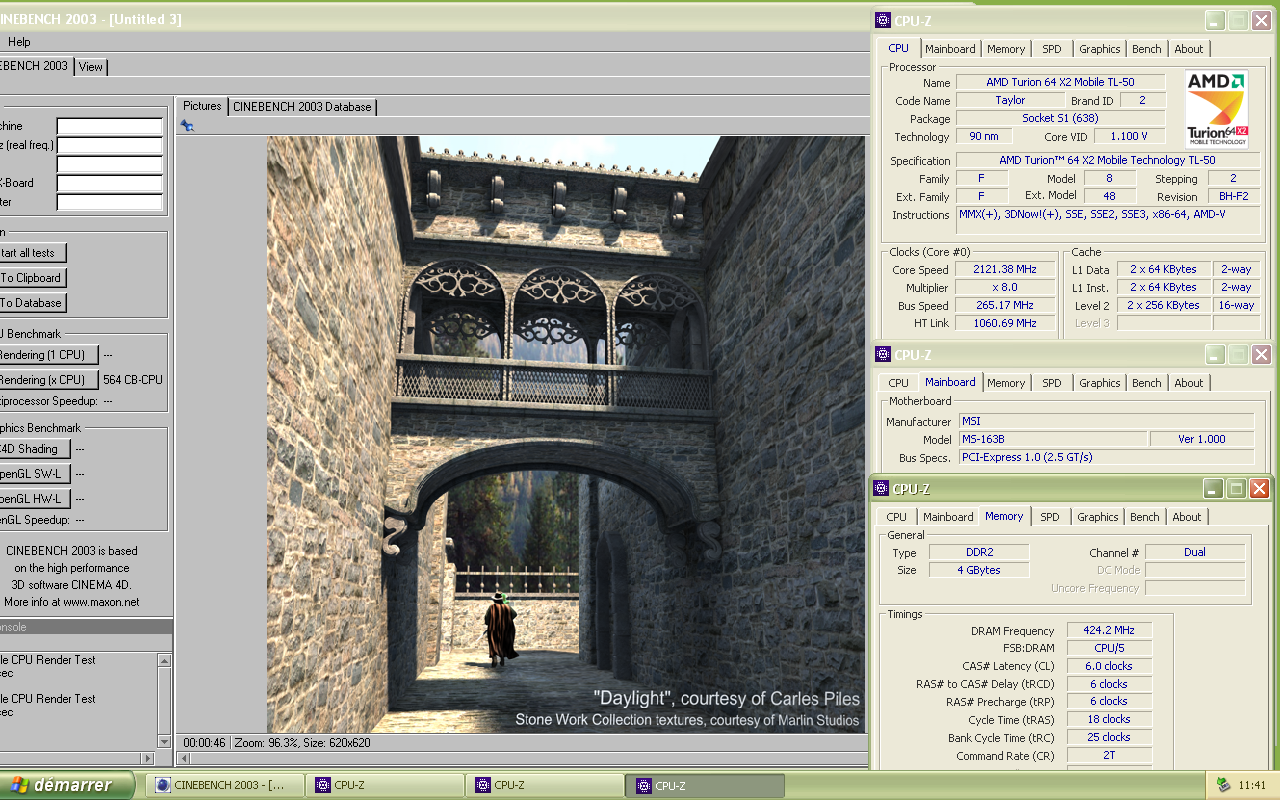The width and height of the screenshot is (1280, 800).
Task: Click the AMD Turion 64 X2 logo
Action: pos(1217,110)
